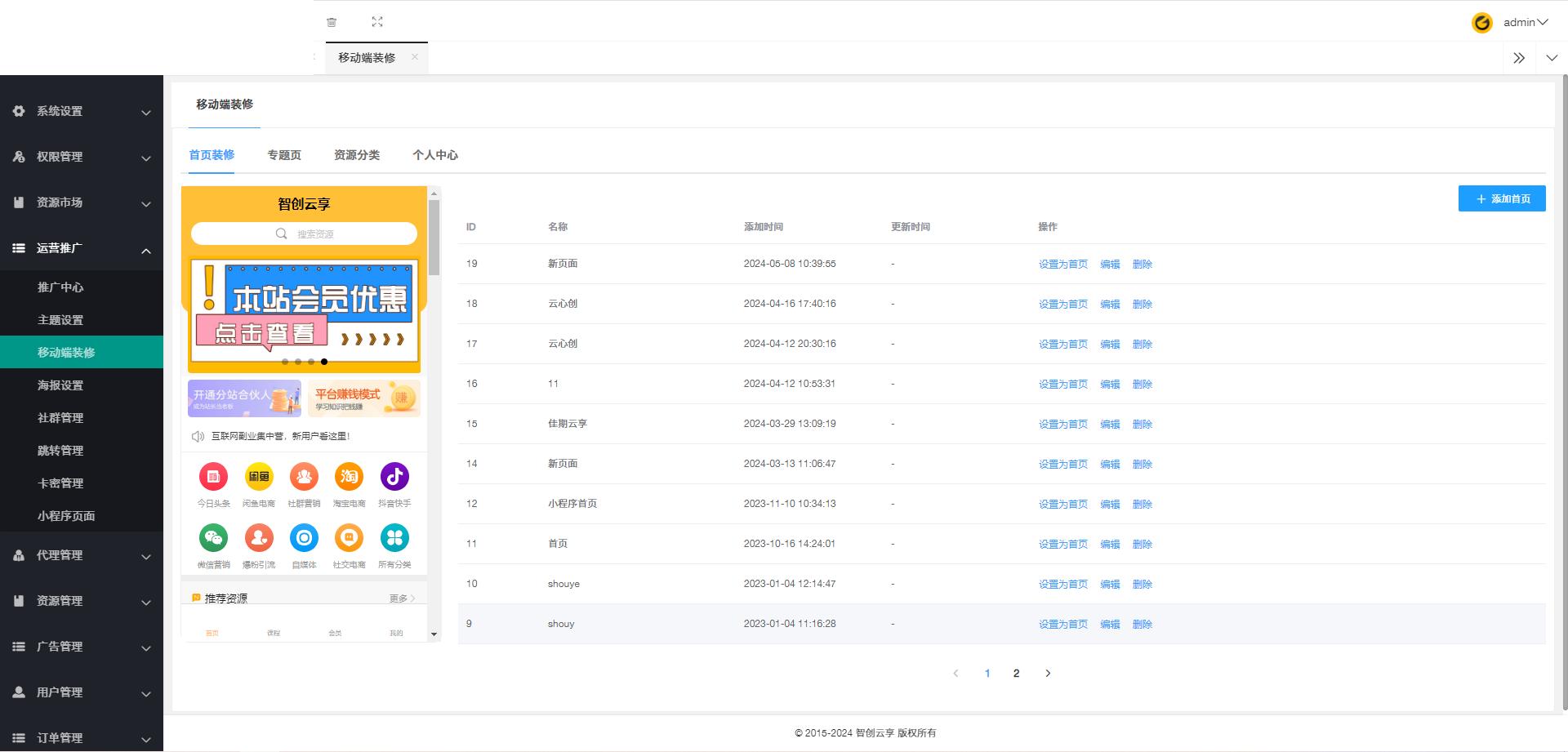Click the 抖音快手 TikTok icon in preview

[394, 477]
